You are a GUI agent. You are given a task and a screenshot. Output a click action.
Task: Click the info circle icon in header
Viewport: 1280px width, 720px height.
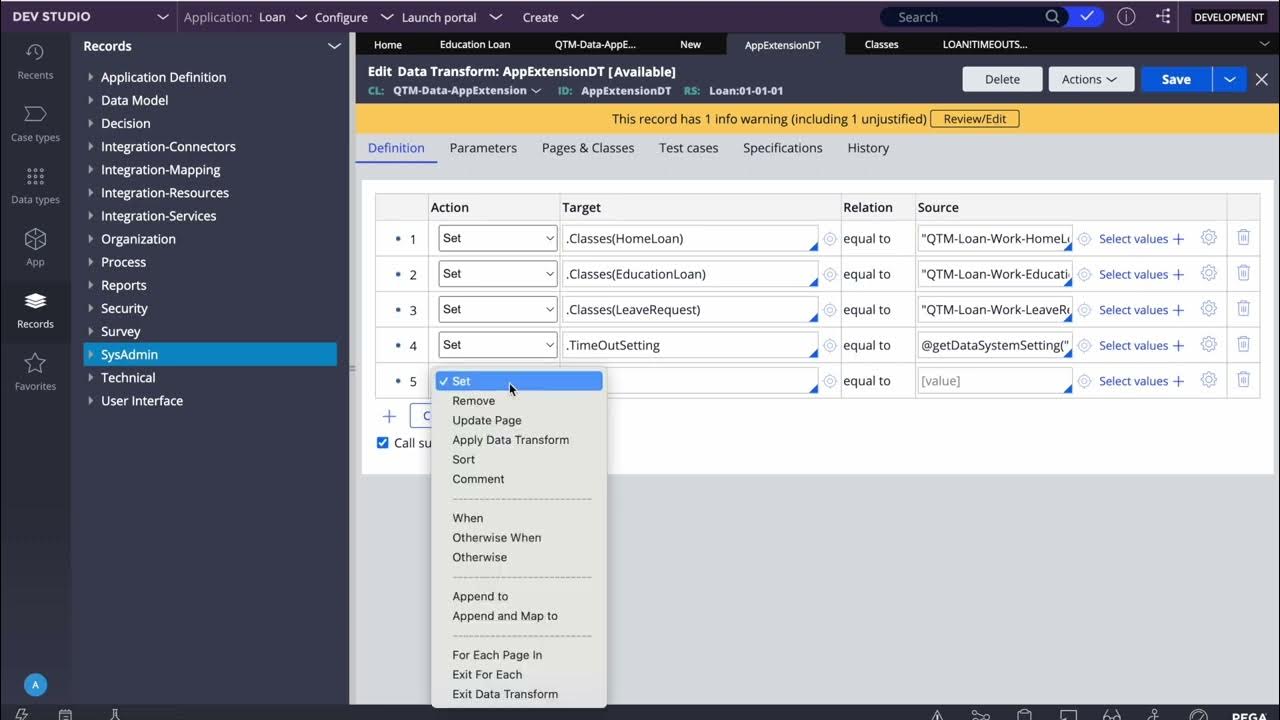coord(1126,17)
